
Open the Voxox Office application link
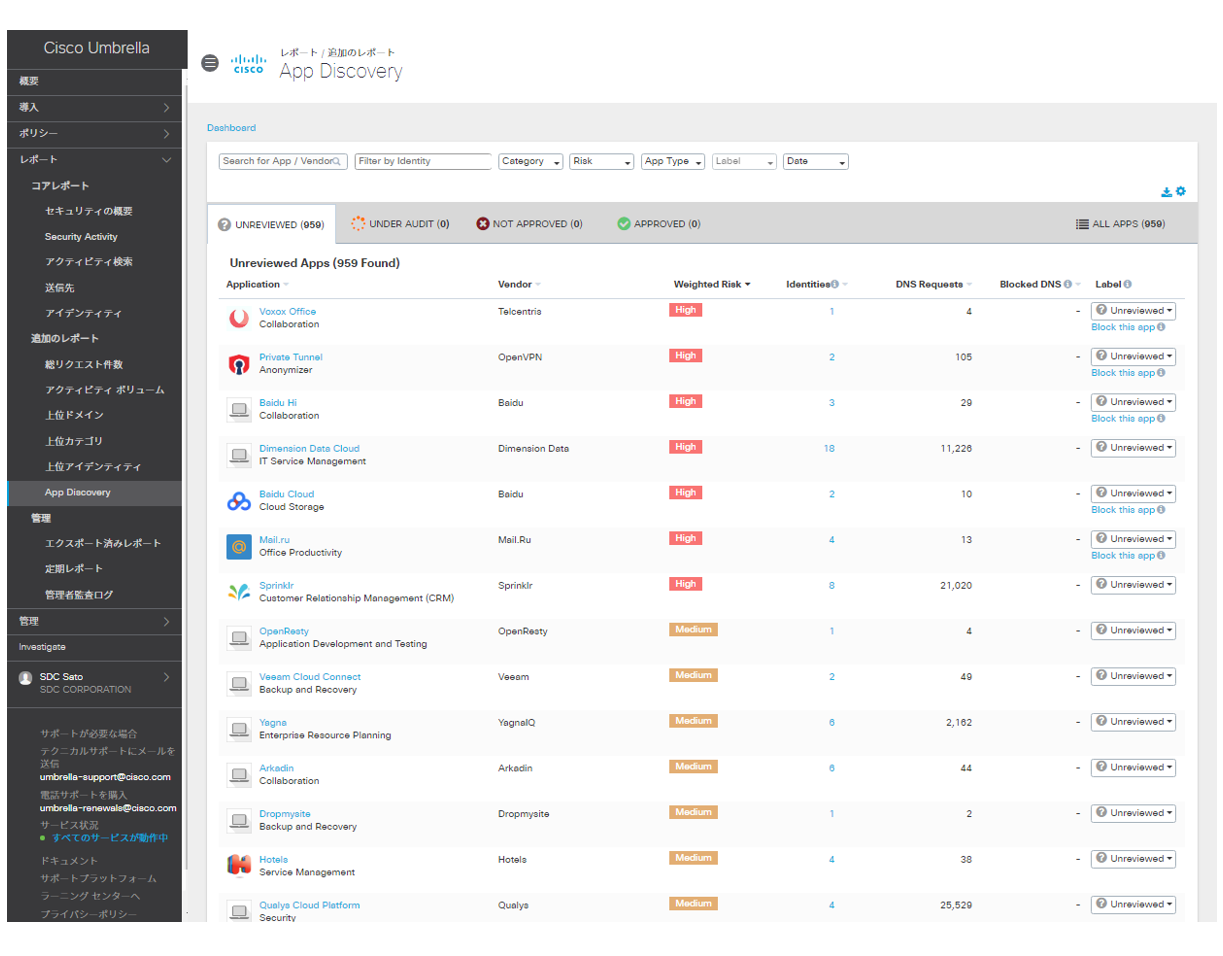coord(287,311)
